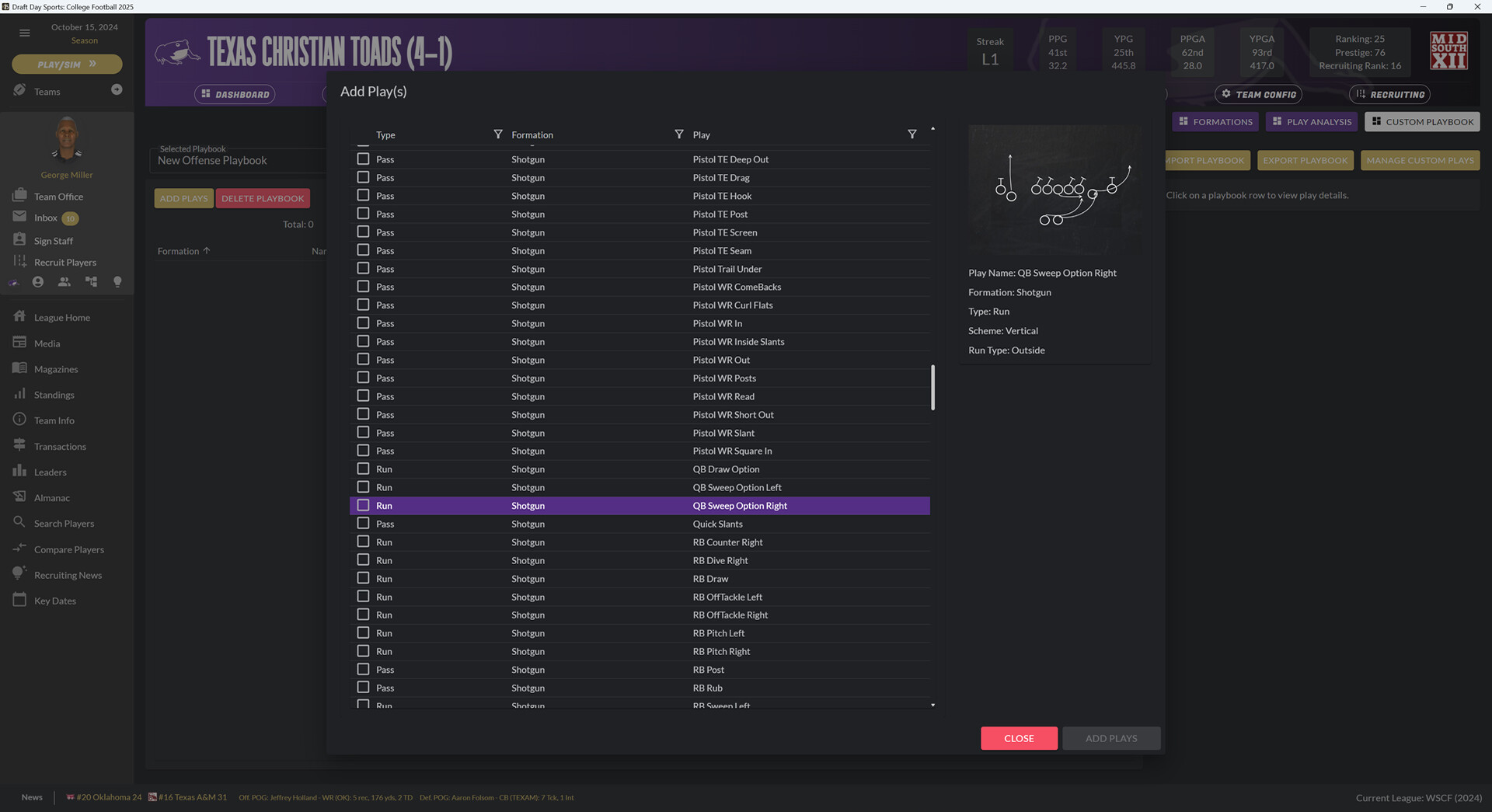The width and height of the screenshot is (1492, 812).
Task: Open Sign Staff screen
Action: [x=52, y=240]
